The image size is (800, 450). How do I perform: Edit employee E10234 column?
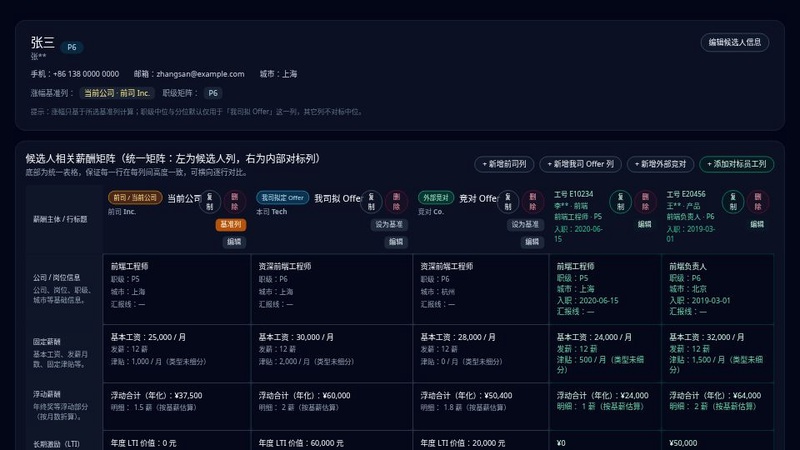click(x=644, y=224)
